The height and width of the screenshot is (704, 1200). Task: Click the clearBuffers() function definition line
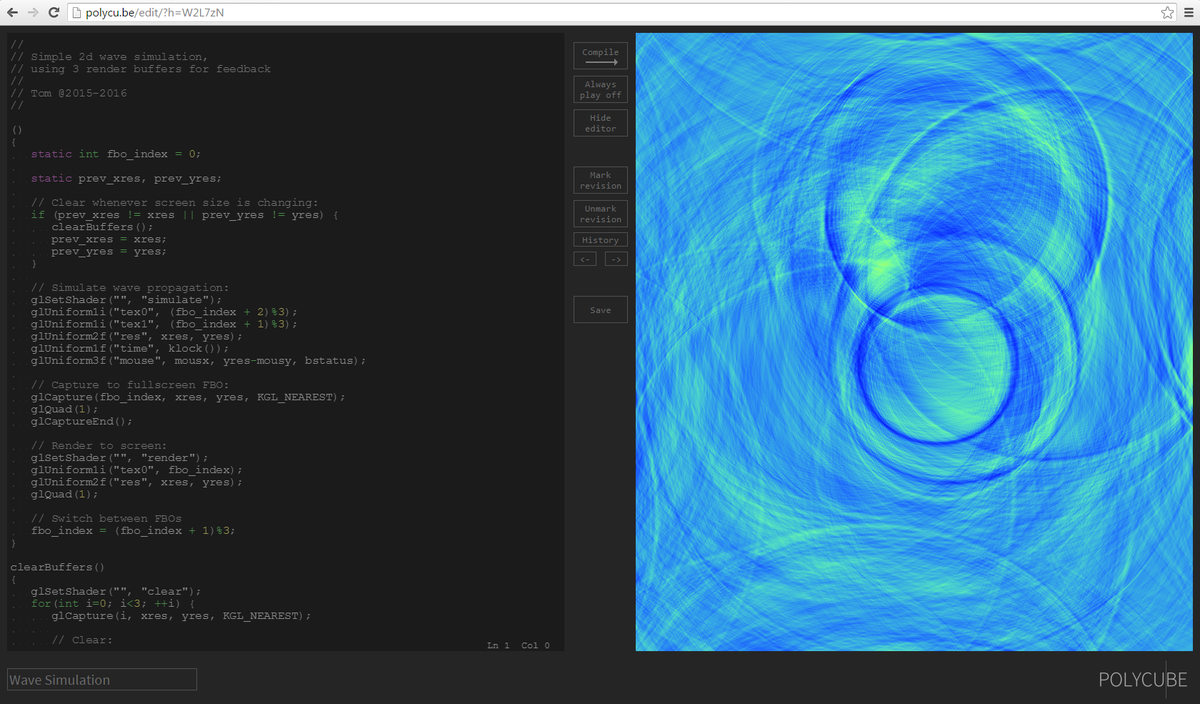point(57,567)
